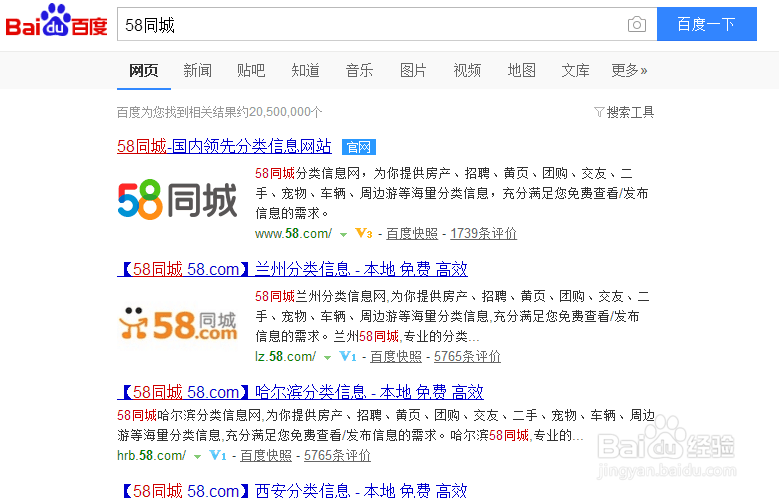Open 58同城-国内领先分类信息网站 result
The width and height of the screenshot is (779, 498).
click(x=224, y=146)
